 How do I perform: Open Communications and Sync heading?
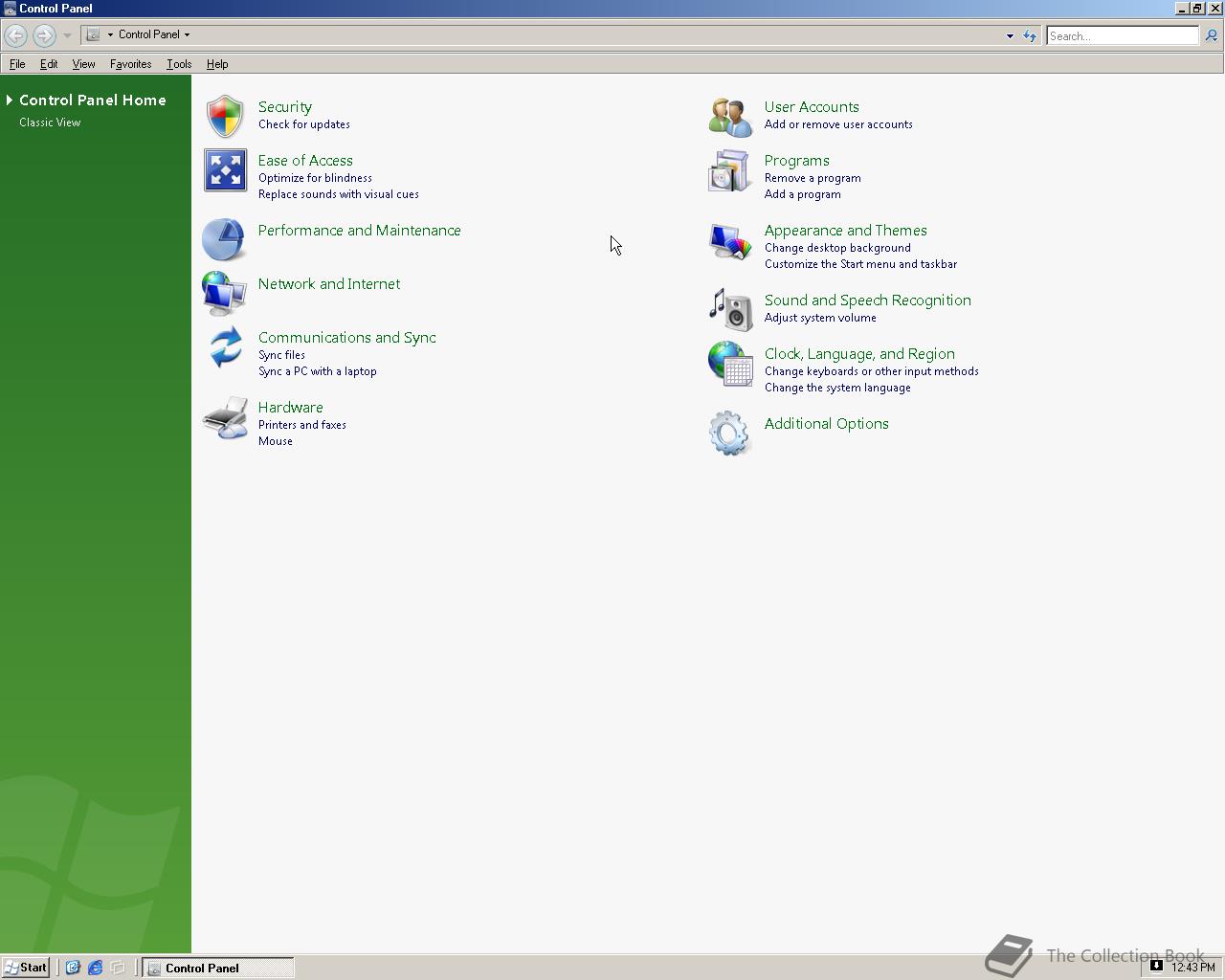[347, 338]
